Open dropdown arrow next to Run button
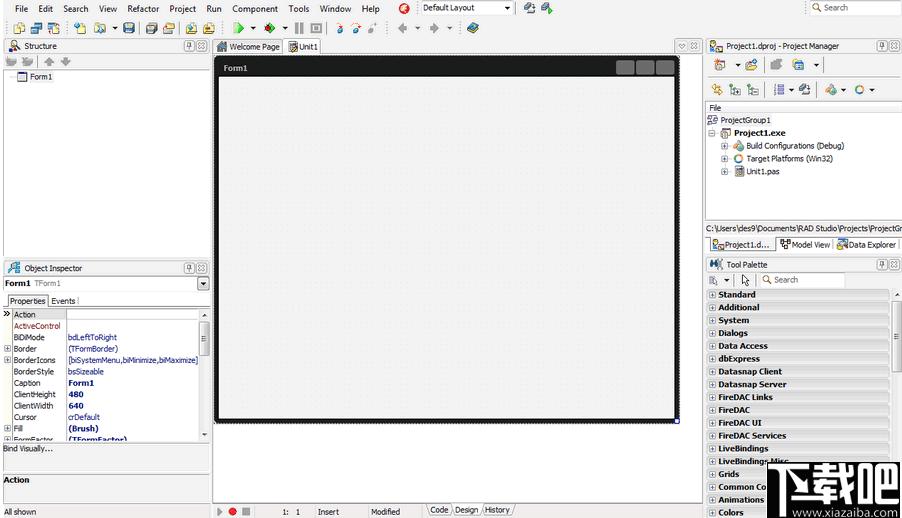 click(253, 28)
